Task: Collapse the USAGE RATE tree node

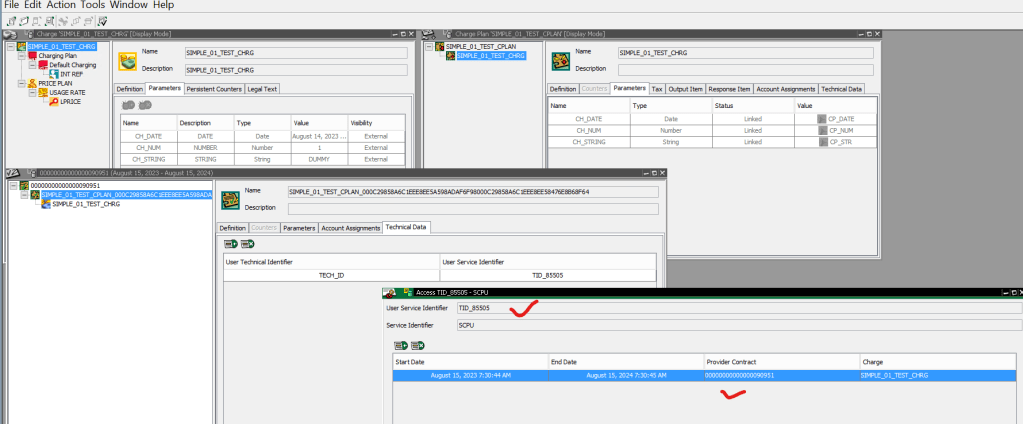Action: point(32,93)
